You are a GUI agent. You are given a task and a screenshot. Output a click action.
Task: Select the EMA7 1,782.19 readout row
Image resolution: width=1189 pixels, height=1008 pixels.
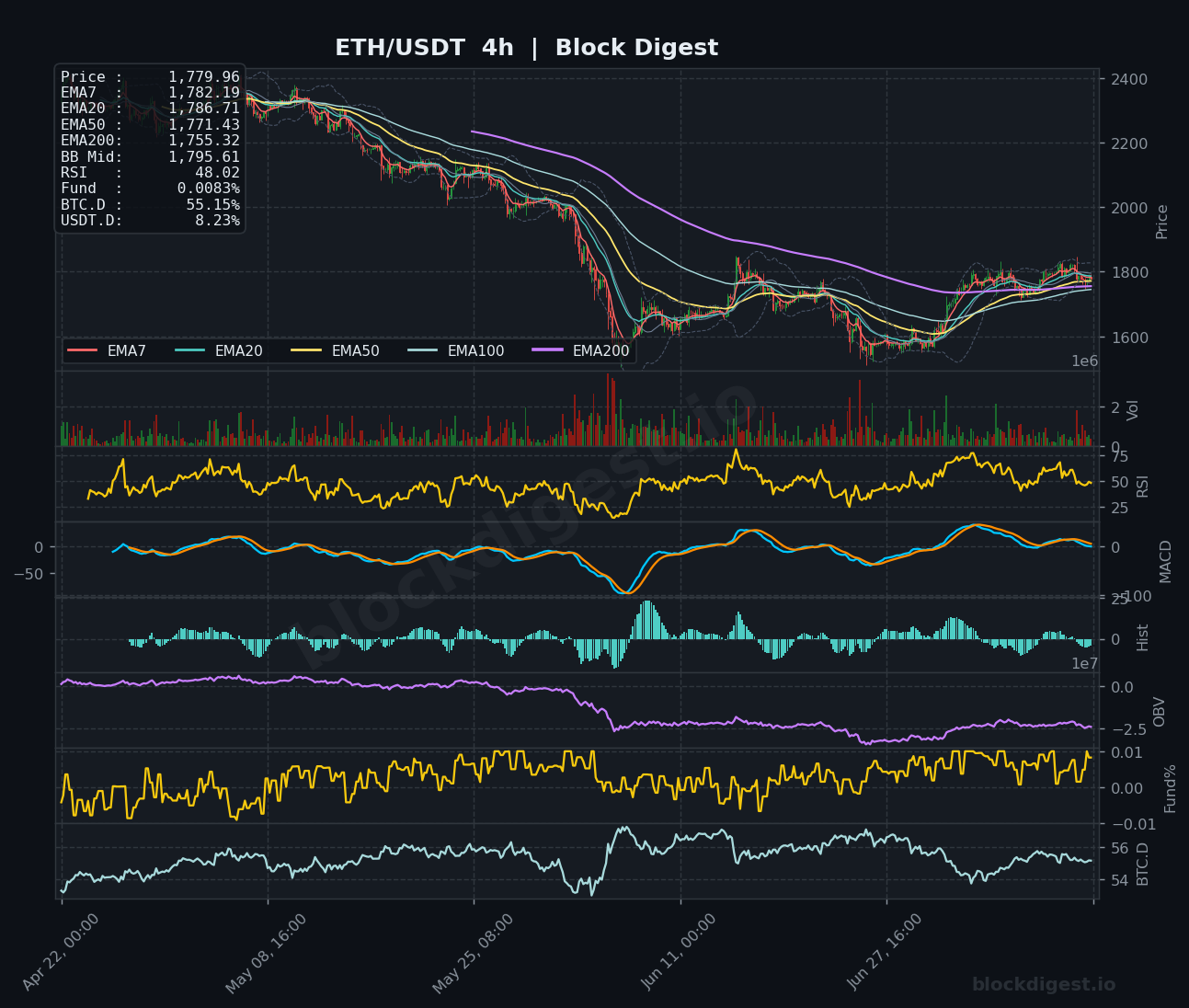[150, 93]
